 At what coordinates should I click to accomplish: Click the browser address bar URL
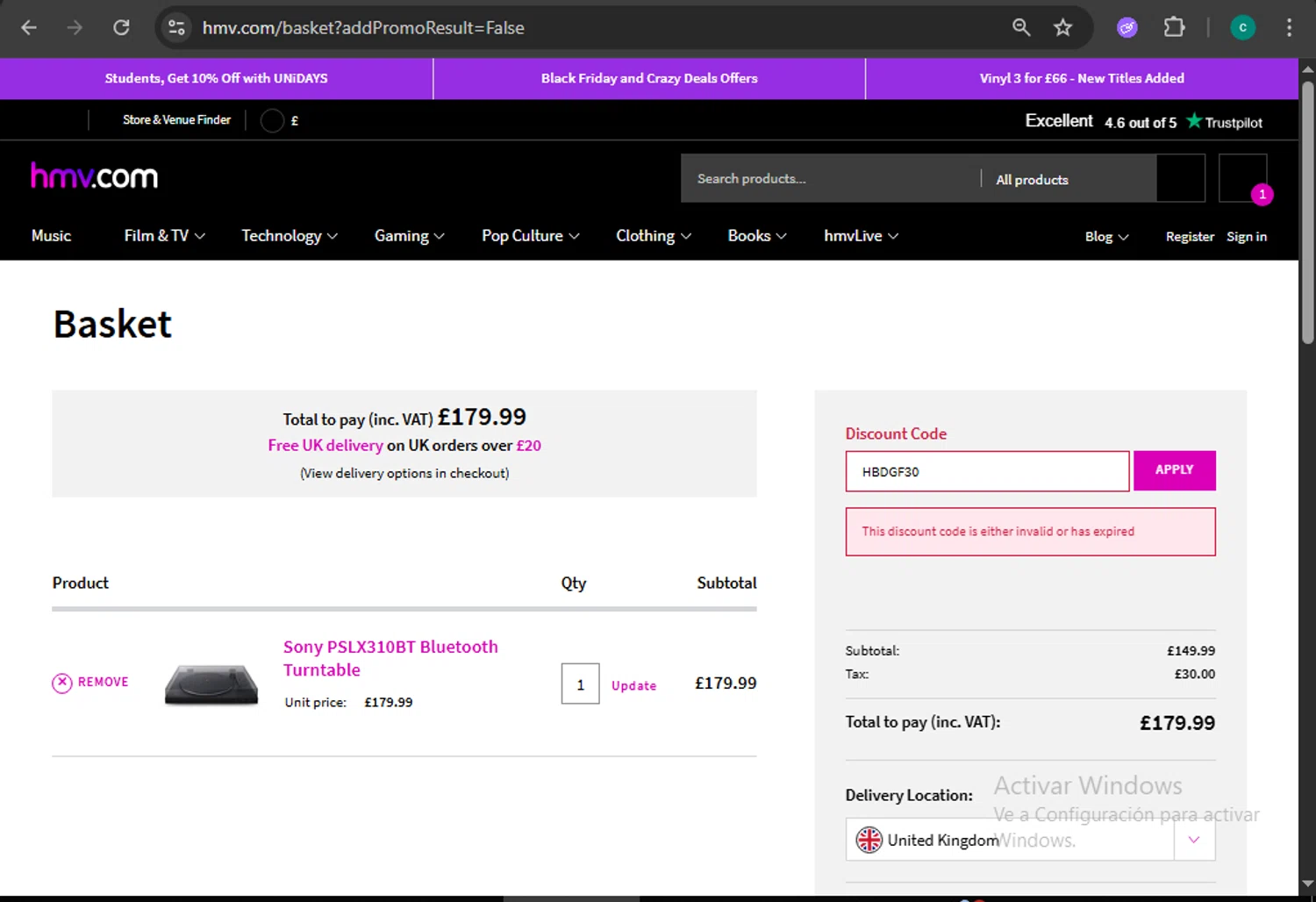pos(363,28)
